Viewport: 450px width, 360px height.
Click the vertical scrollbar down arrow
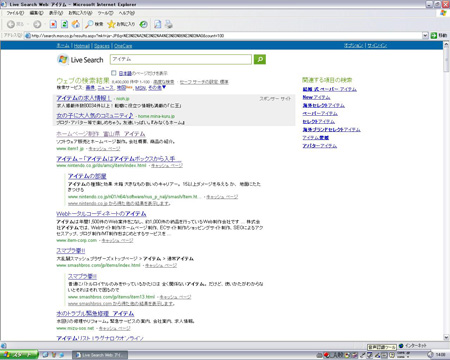point(446,337)
